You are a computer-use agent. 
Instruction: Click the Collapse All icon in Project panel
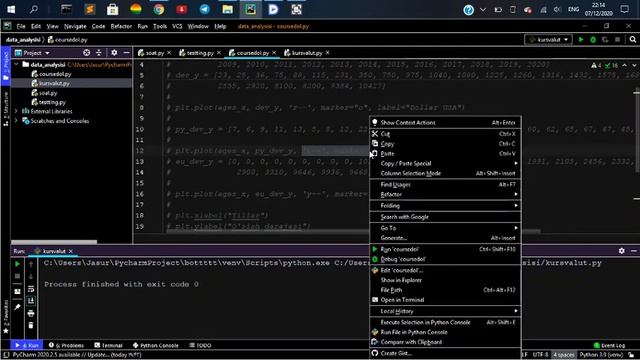[x=99, y=53]
